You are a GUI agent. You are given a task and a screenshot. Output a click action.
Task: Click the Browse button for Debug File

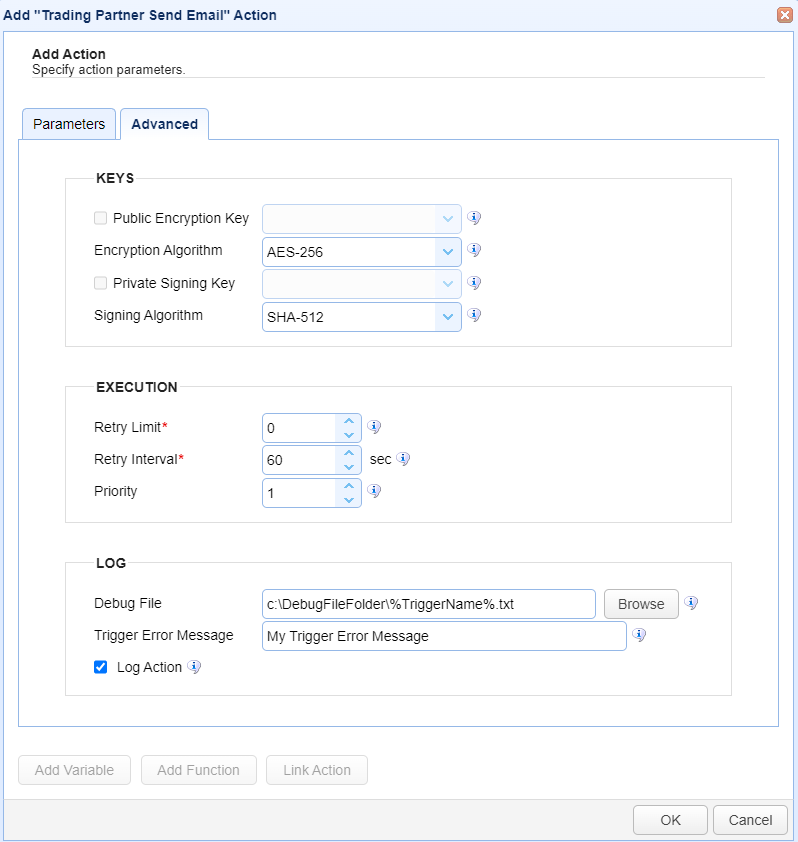tap(641, 604)
